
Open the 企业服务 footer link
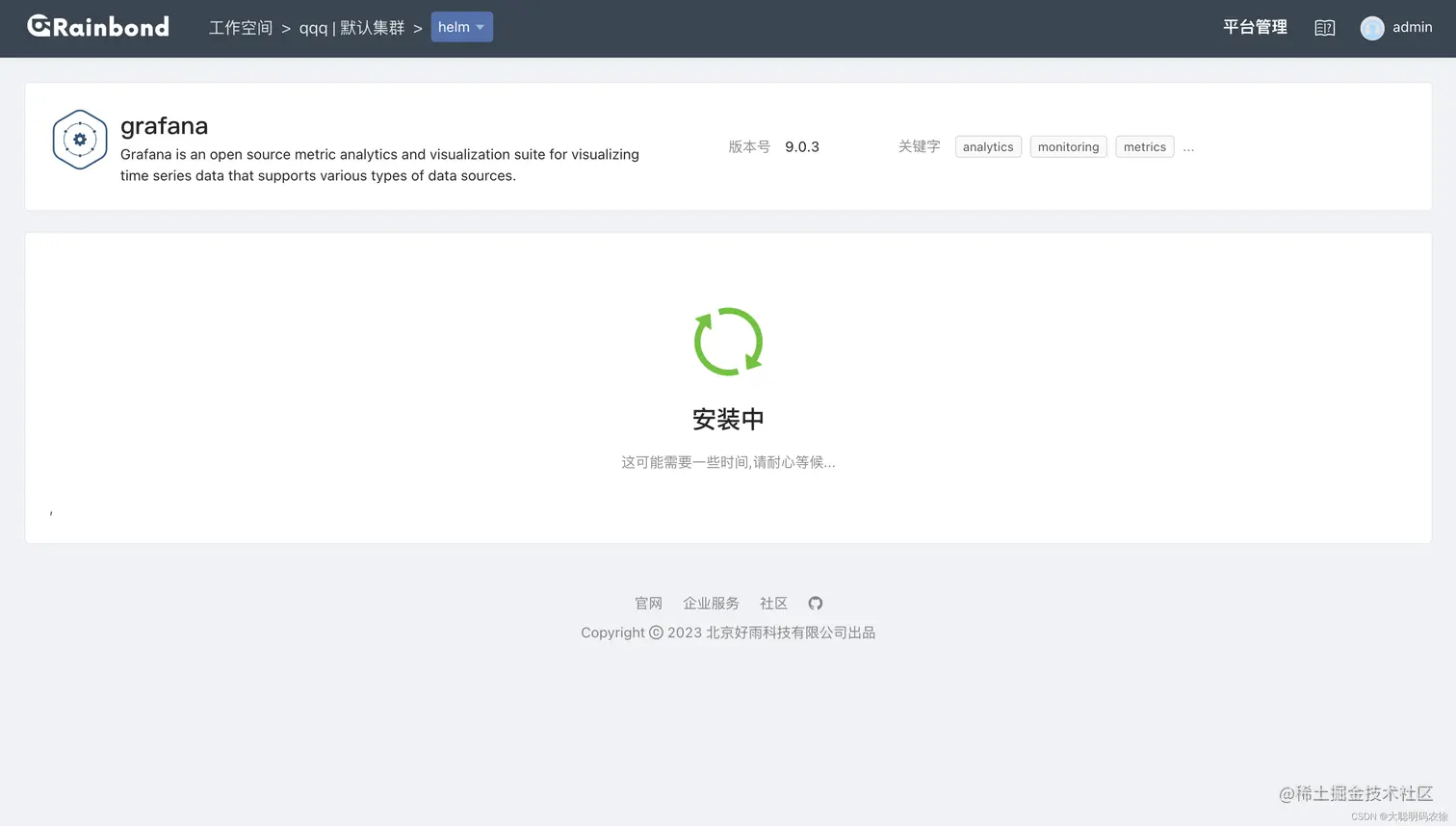coord(711,604)
